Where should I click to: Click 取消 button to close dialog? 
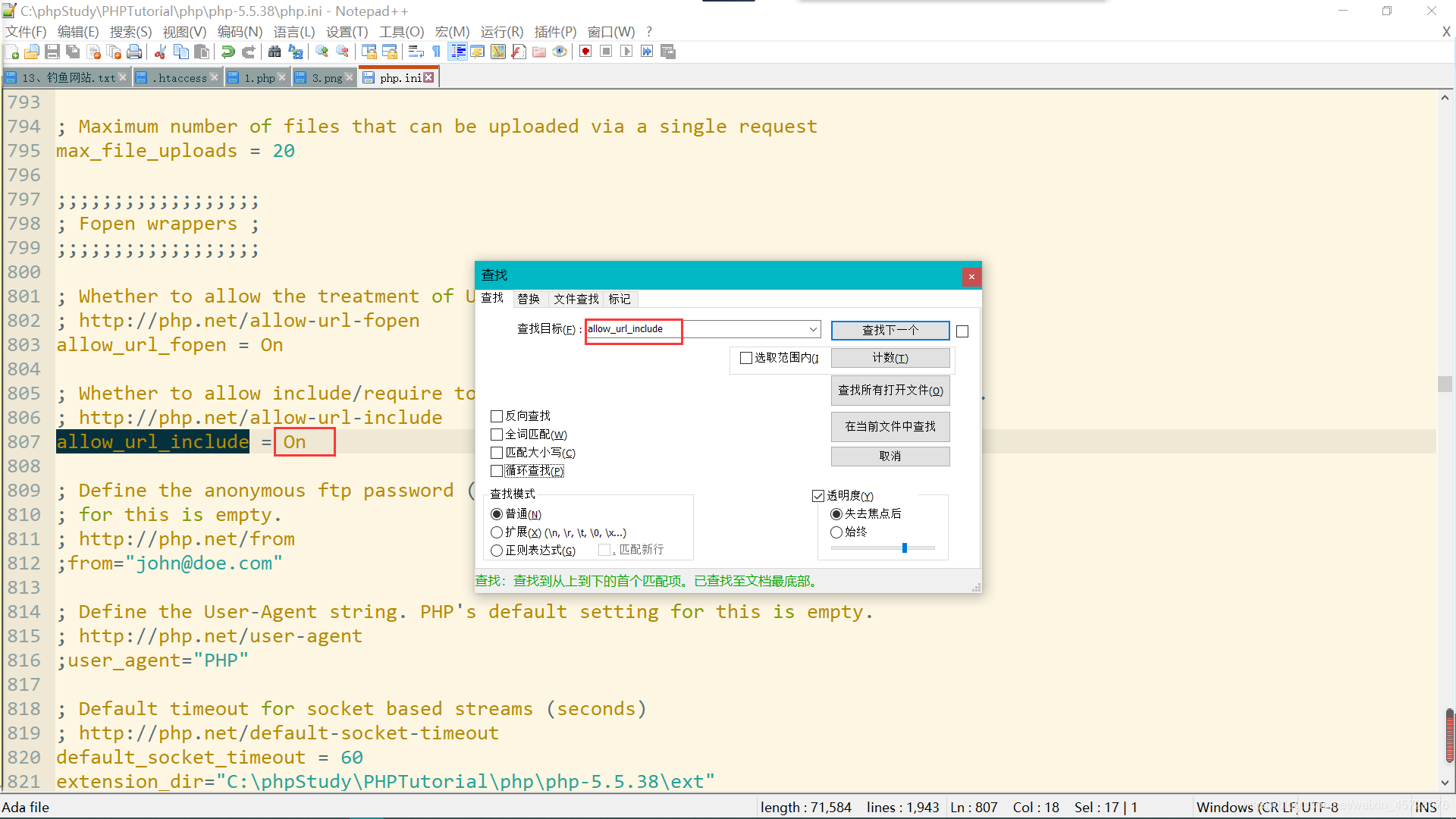coord(890,456)
